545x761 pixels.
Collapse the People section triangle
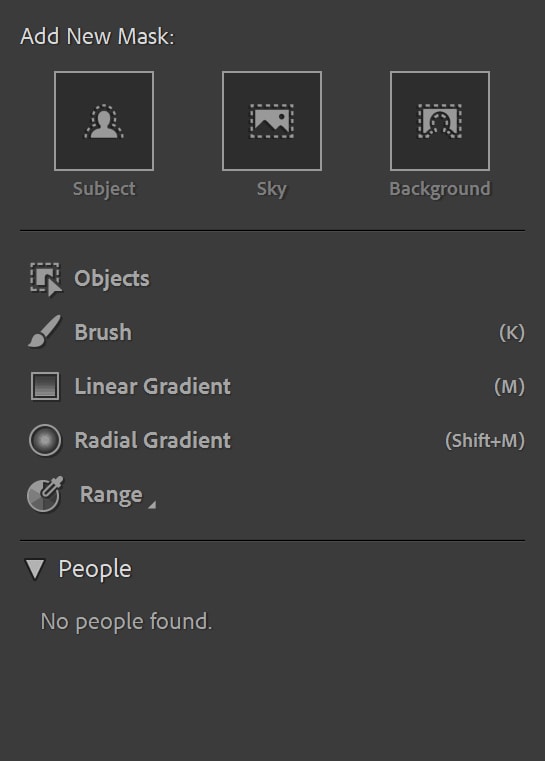tap(35, 569)
